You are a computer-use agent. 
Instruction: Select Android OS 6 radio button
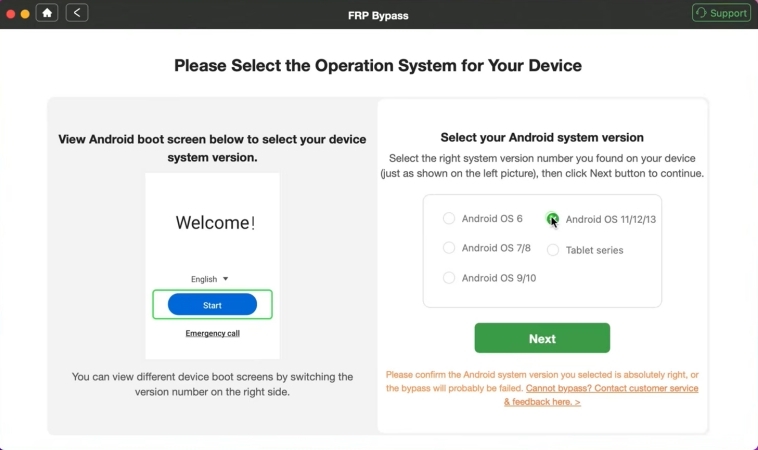(x=449, y=218)
